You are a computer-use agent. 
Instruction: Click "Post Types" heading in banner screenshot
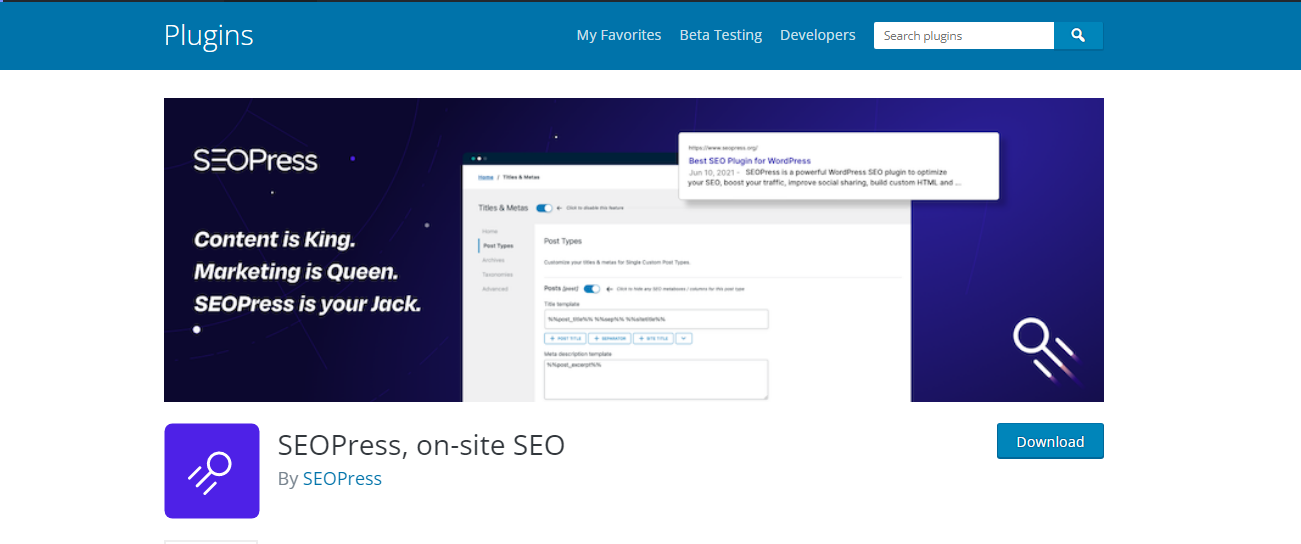tap(563, 241)
